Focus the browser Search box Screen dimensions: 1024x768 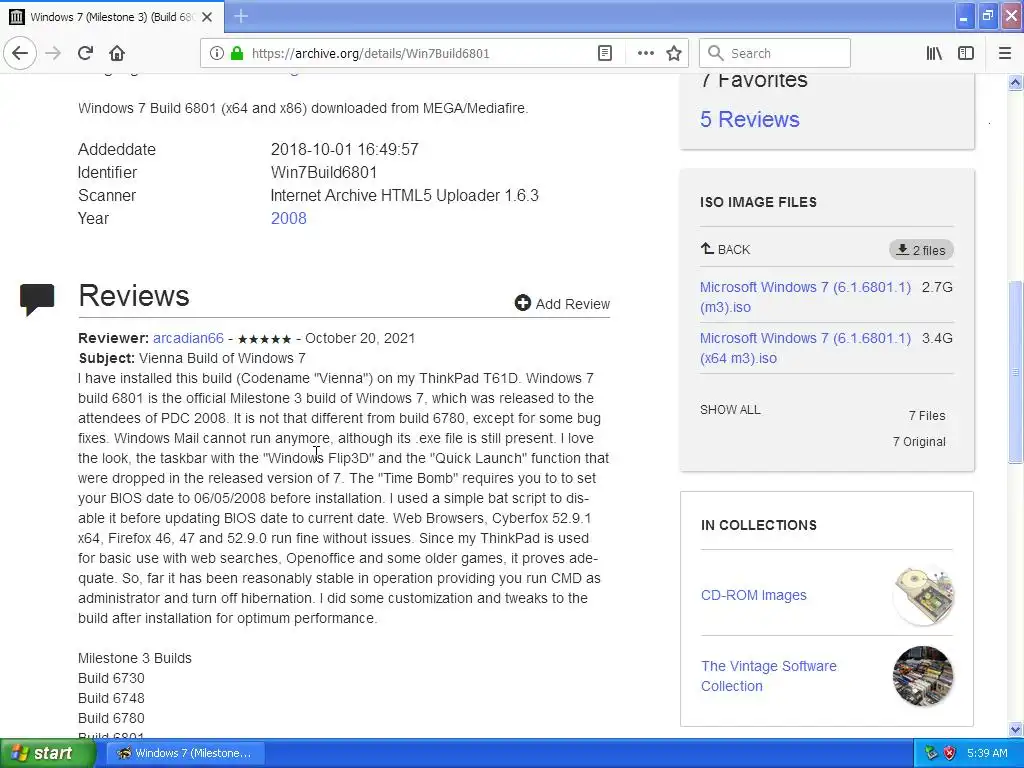pyautogui.click(x=775, y=53)
